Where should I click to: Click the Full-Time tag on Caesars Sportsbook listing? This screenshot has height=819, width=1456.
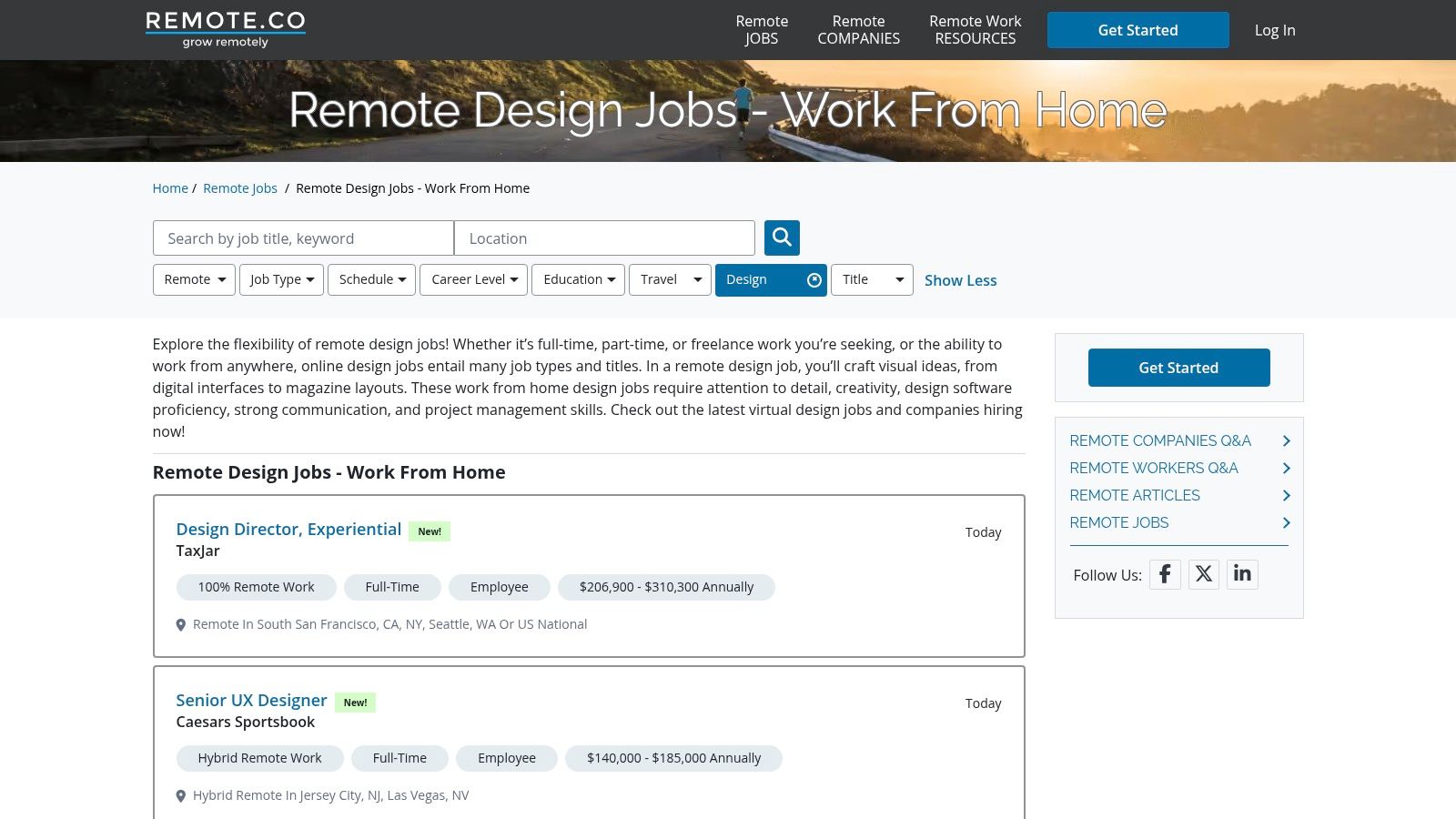click(399, 758)
